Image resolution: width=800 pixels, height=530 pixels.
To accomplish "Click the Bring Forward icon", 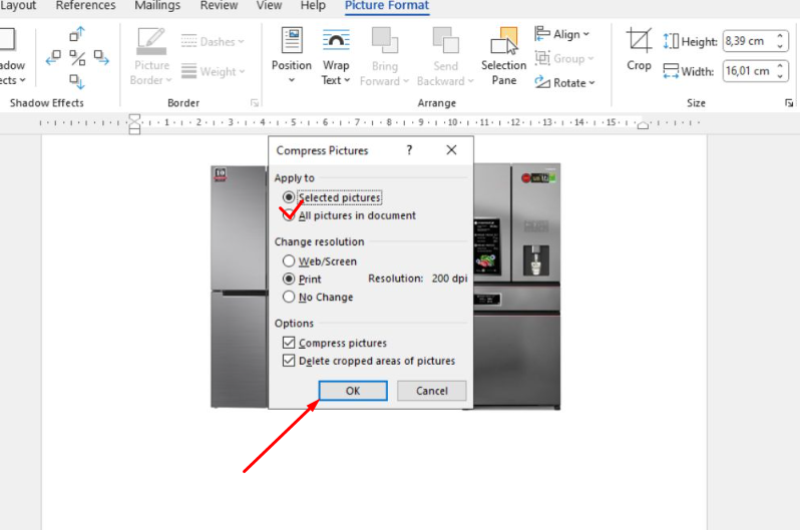I will pos(384,41).
